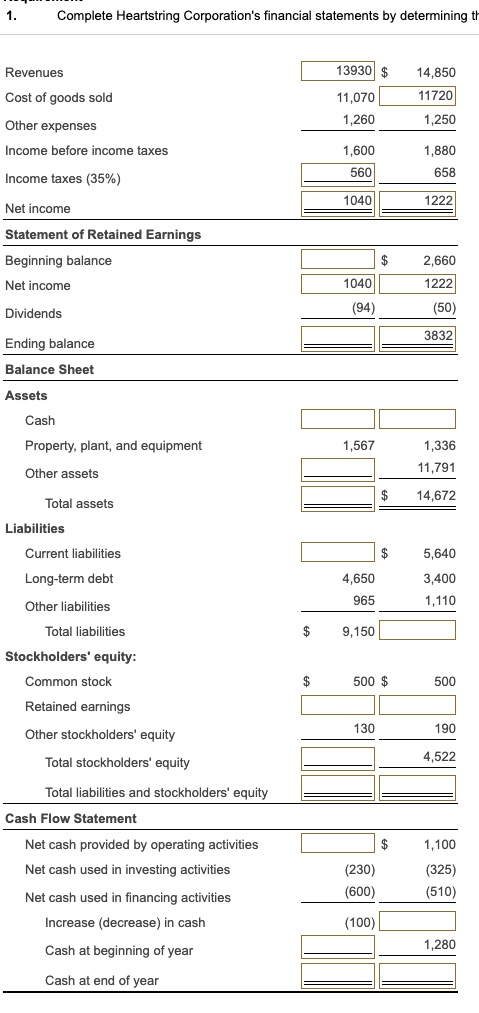Click first empty Retained earnings field under Stockholders' equity
The image size is (479, 1013).
(x=338, y=705)
